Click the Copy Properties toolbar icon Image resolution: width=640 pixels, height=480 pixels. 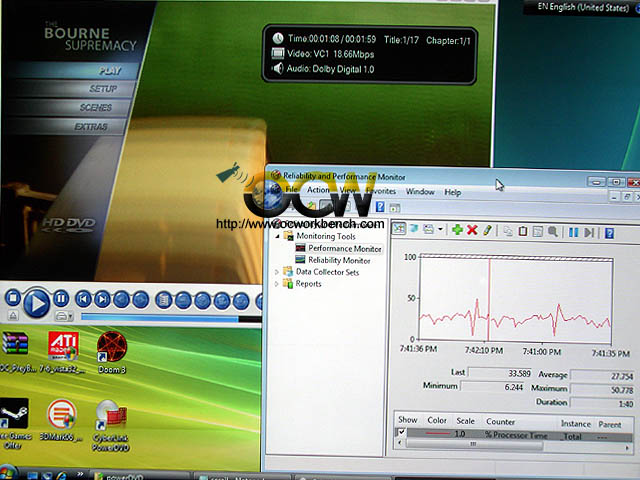click(x=508, y=231)
